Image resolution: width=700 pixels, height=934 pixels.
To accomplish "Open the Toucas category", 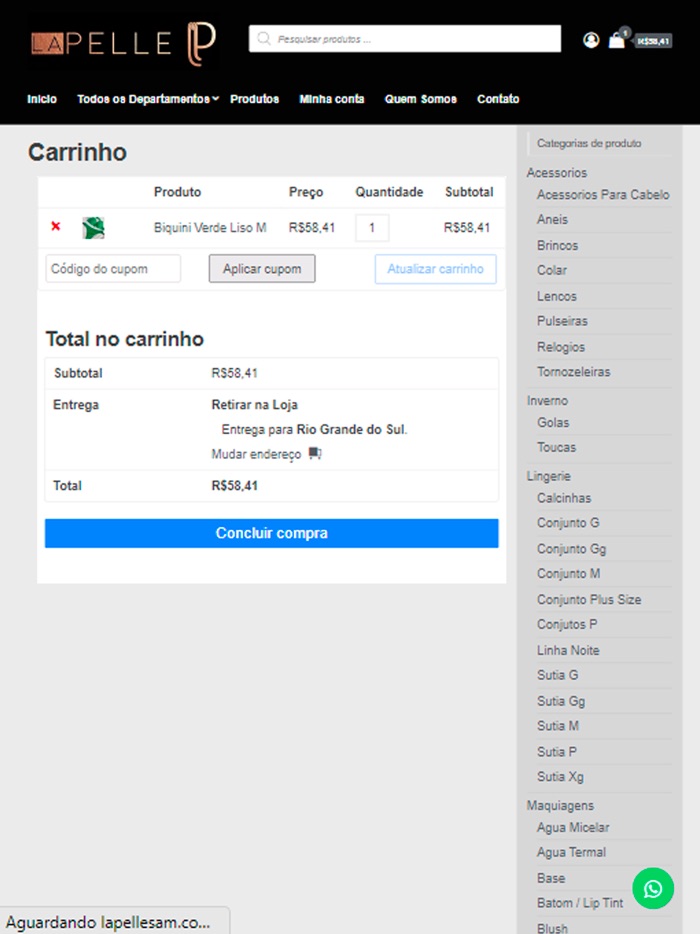I will click(x=556, y=447).
